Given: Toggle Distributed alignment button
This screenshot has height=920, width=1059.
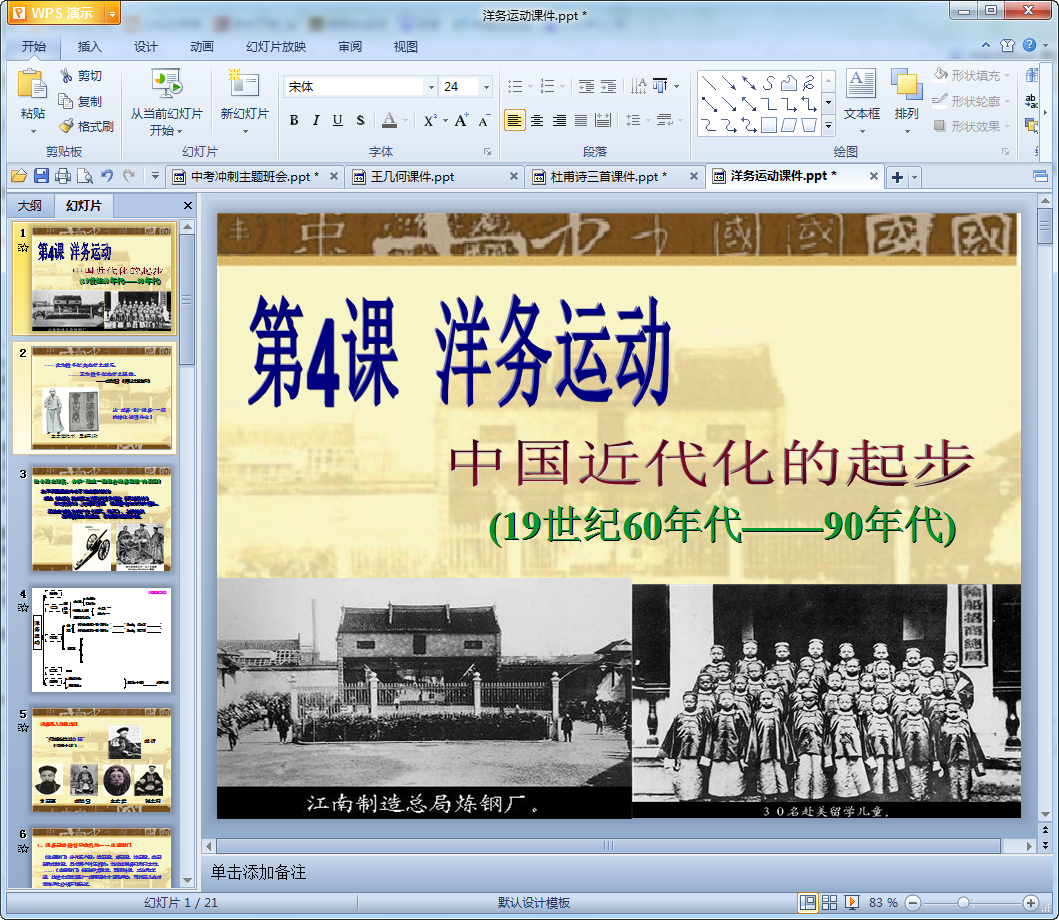Looking at the screenshot, I should pyautogui.click(x=603, y=120).
